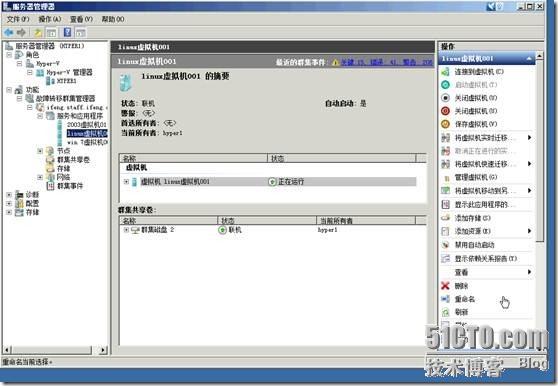Open Help via blue question-mark toolbar icon
This screenshot has height=386, width=558.
pos(67,33)
